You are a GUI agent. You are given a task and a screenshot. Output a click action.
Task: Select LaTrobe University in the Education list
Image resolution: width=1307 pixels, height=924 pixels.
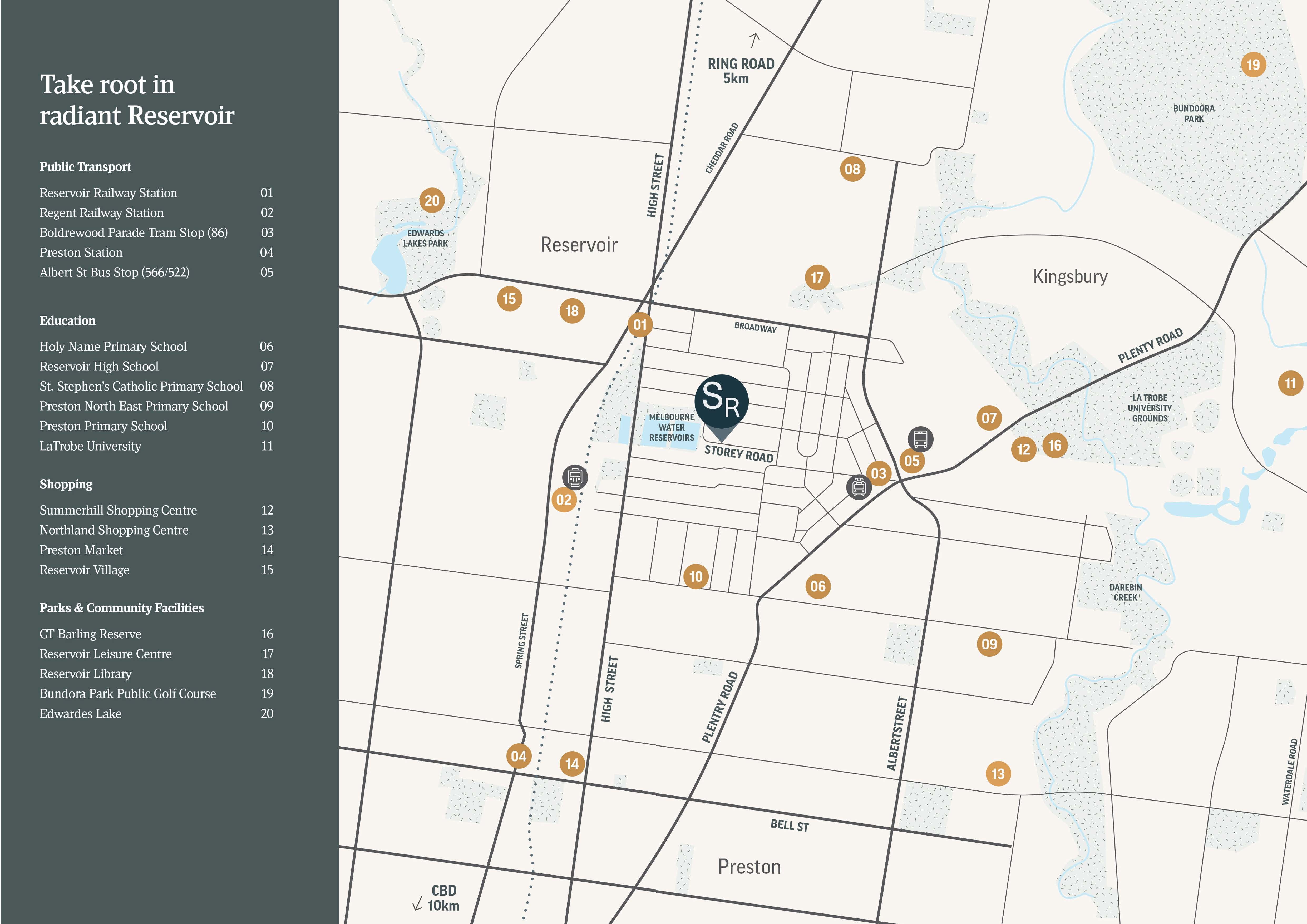91,446
